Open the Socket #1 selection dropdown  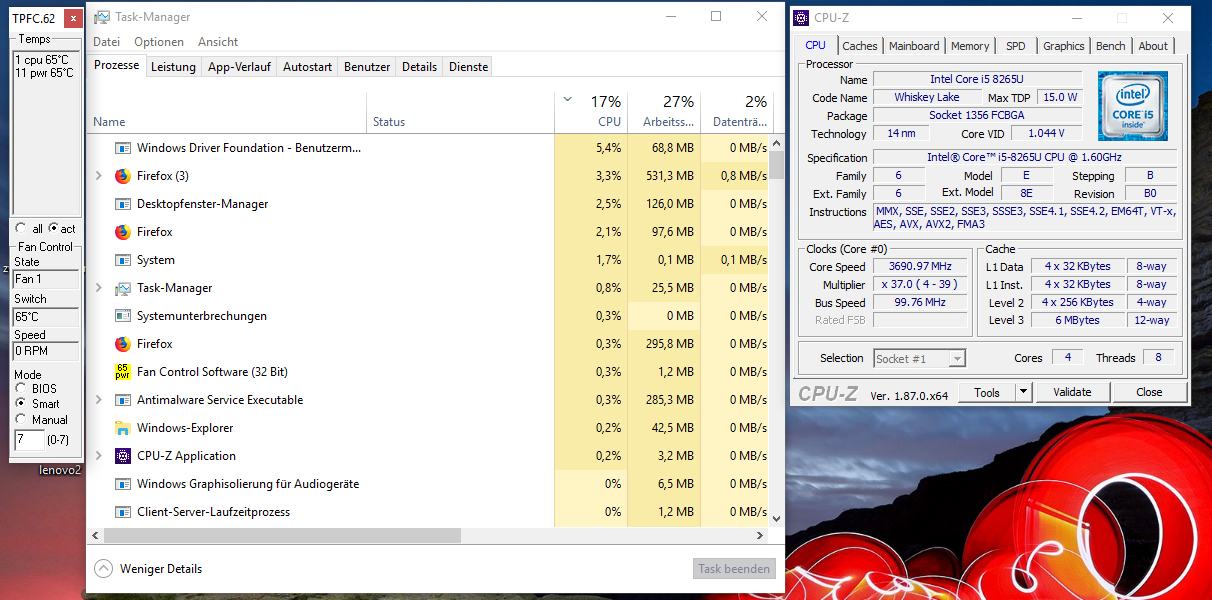click(957, 358)
